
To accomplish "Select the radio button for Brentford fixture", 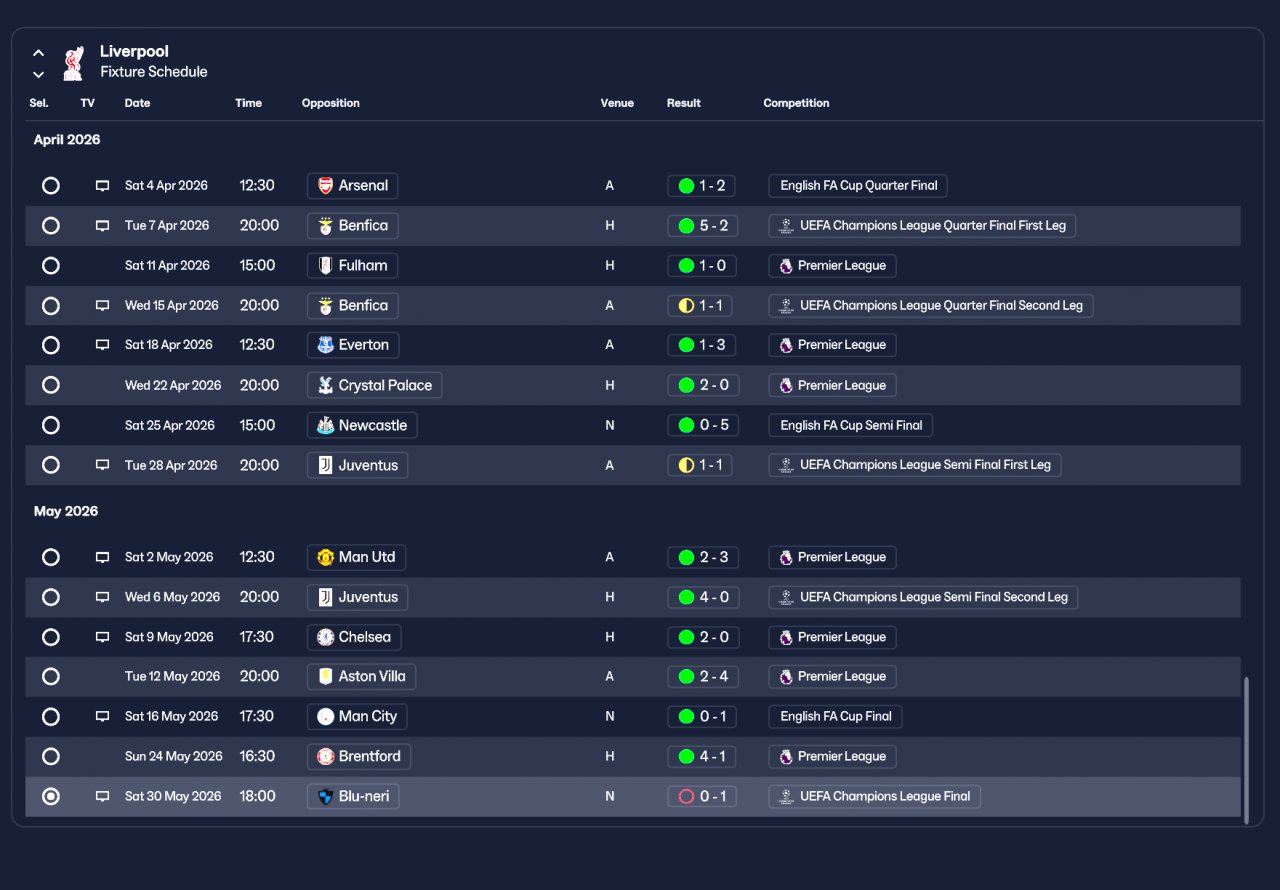I will tap(51, 757).
